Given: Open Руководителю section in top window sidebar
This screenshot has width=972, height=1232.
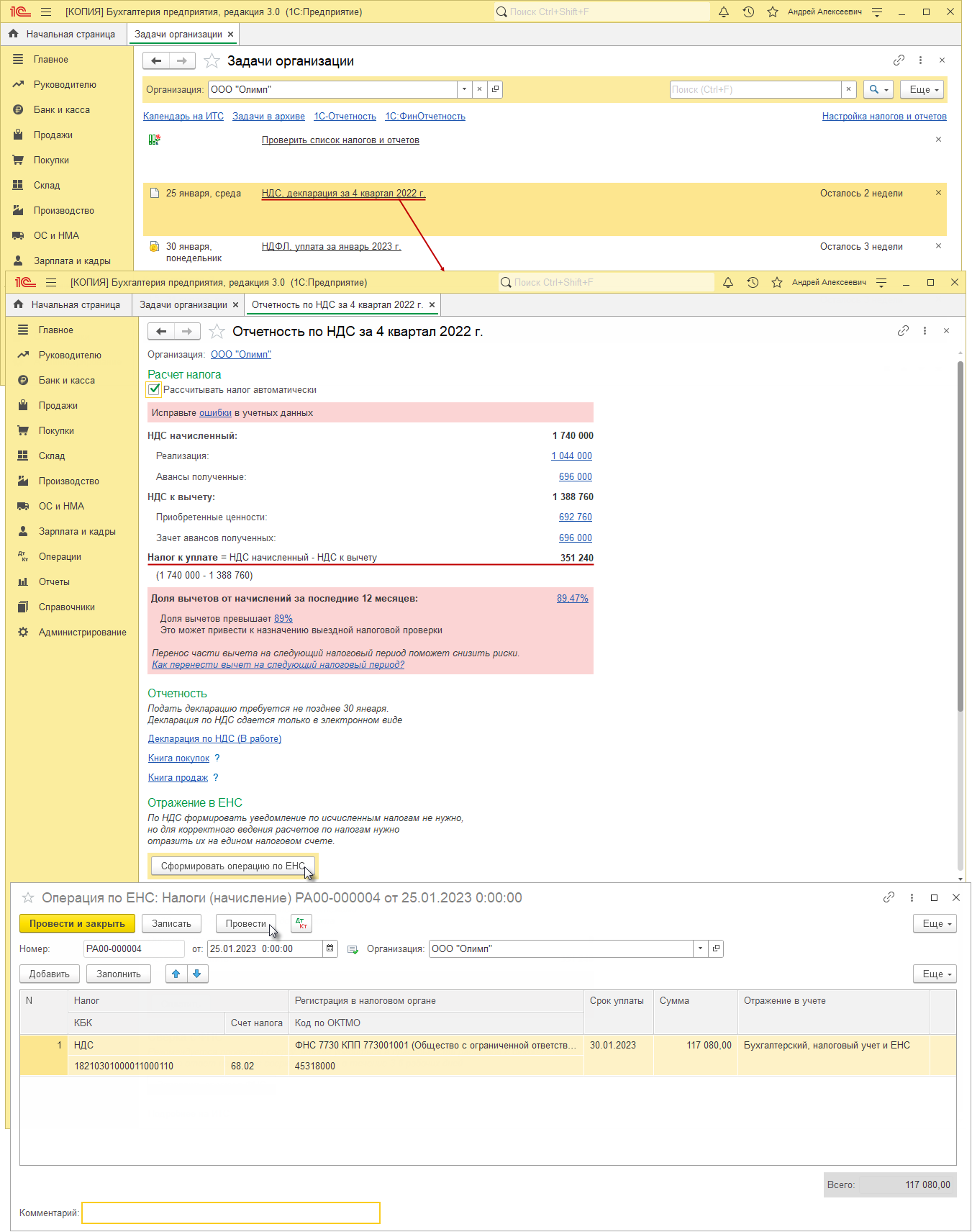Looking at the screenshot, I should point(65,85).
